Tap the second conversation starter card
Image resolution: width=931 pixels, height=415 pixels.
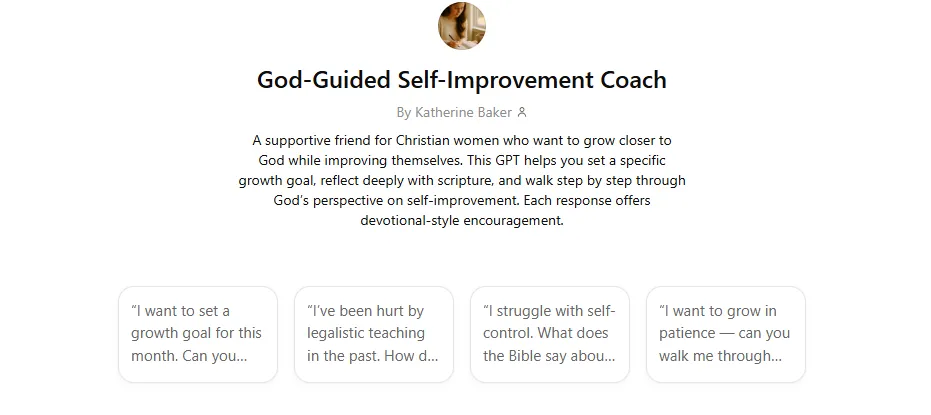[x=373, y=334]
